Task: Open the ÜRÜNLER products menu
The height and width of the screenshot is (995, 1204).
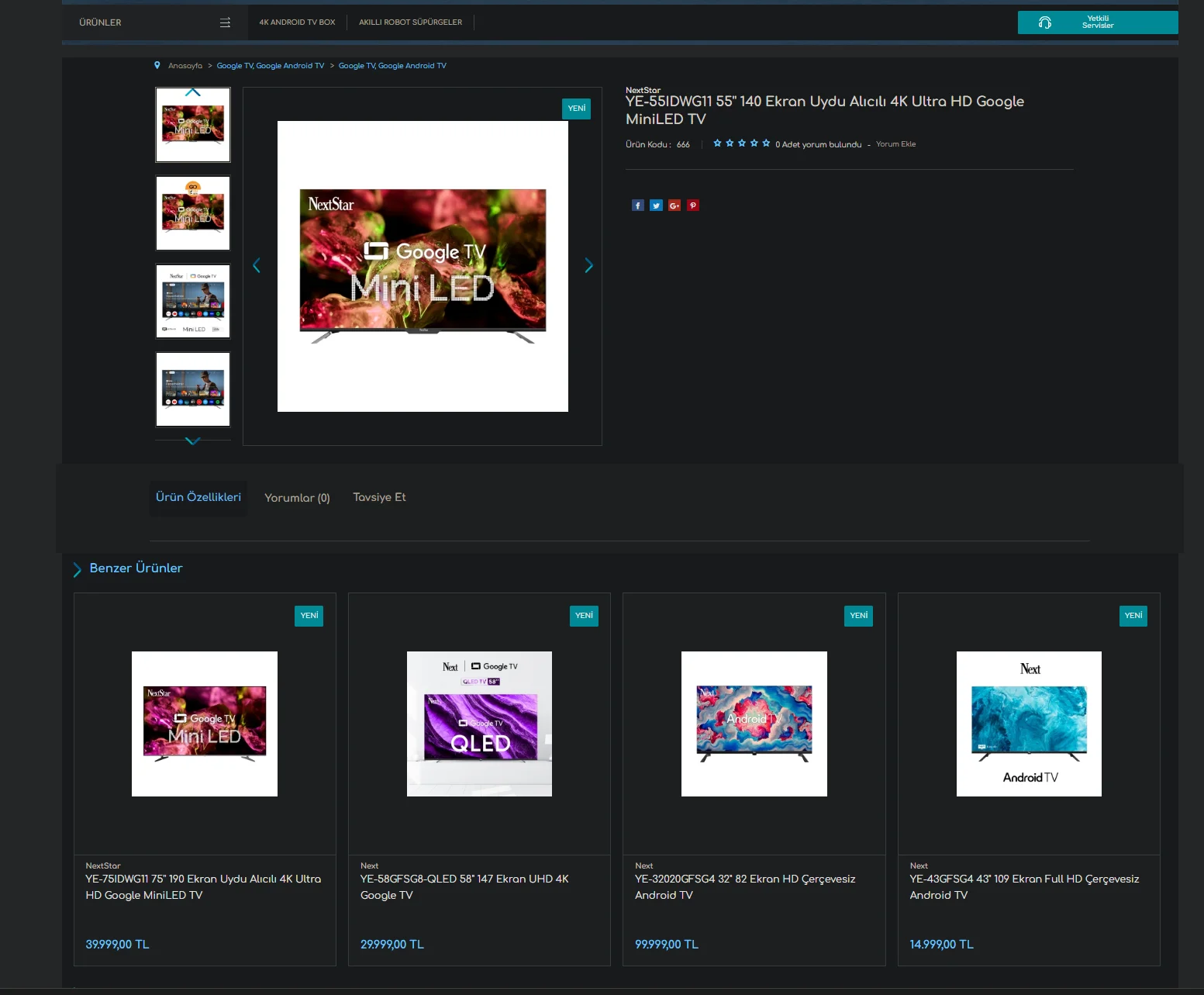Action: coord(155,22)
